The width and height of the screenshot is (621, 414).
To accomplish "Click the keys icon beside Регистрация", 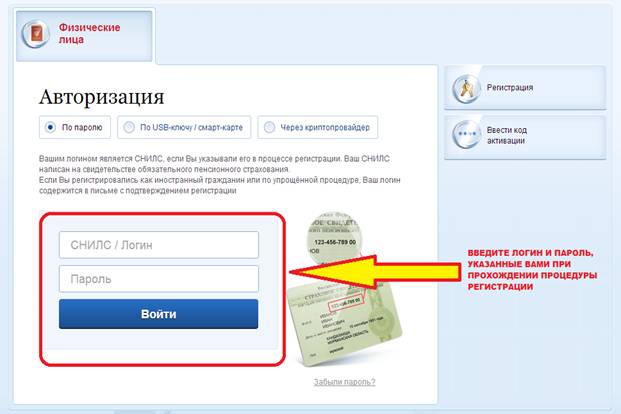I will (466, 88).
